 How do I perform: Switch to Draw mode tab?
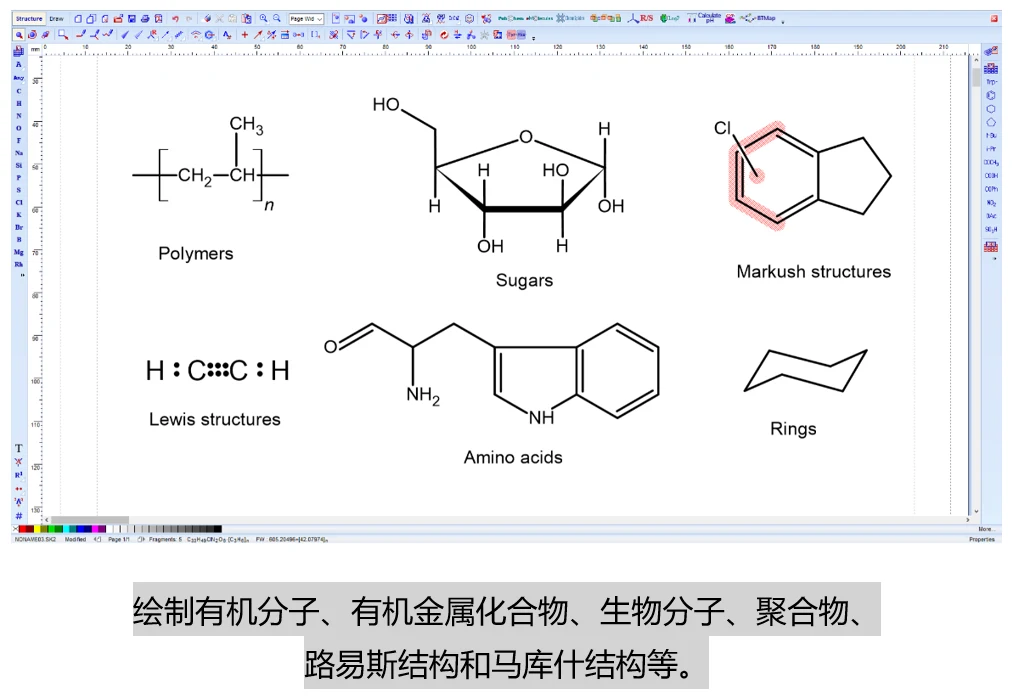tap(57, 19)
